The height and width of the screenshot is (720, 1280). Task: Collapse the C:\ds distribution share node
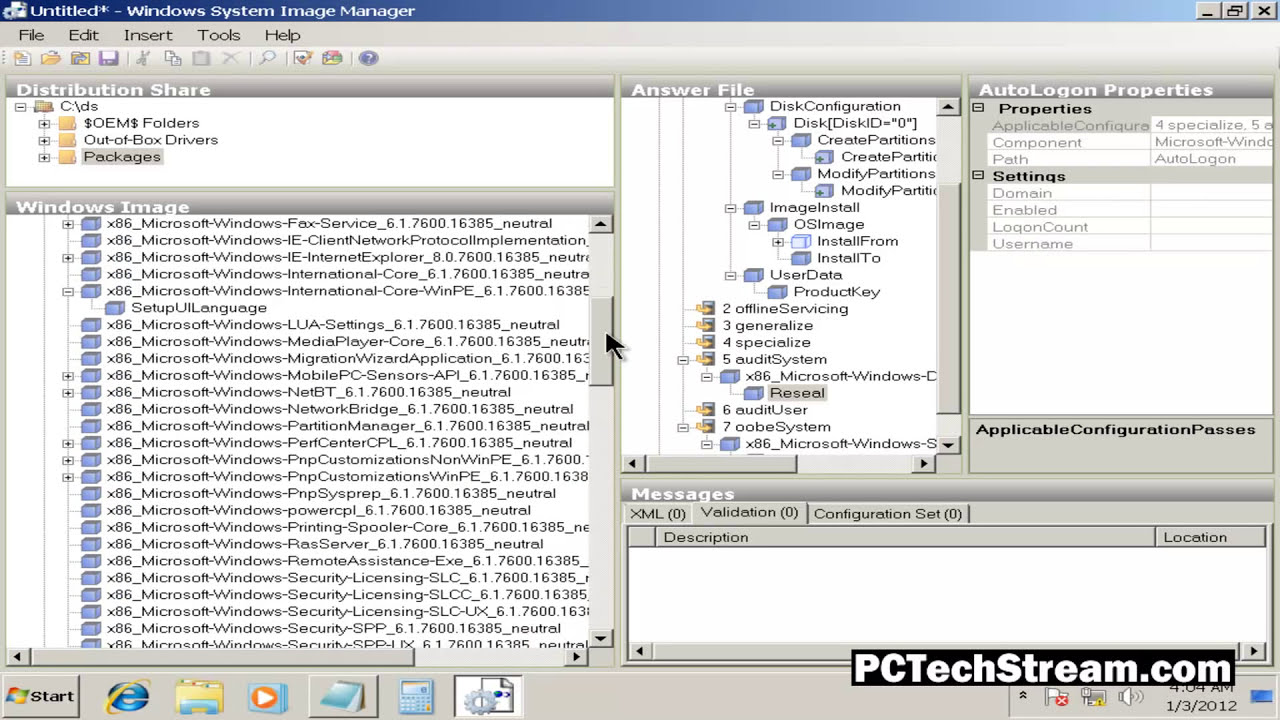[20, 106]
